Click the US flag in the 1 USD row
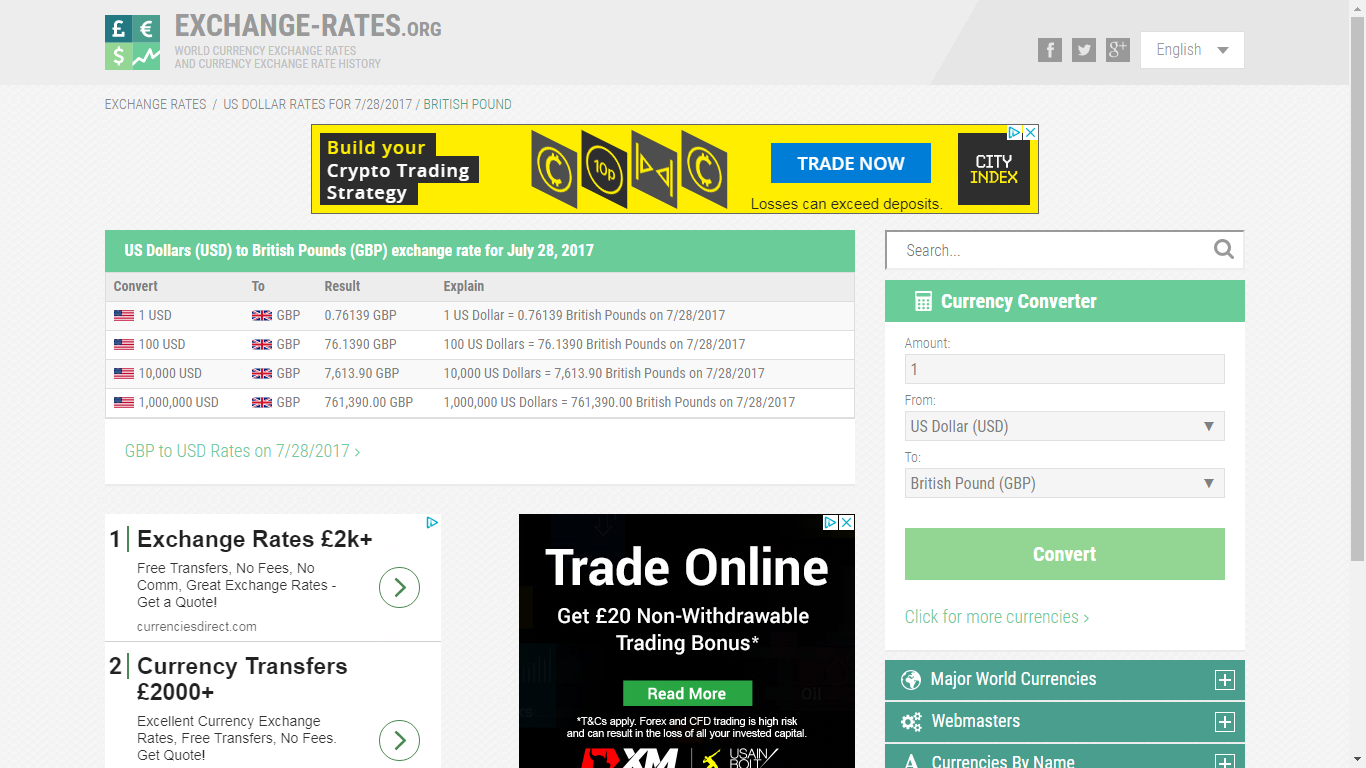 (x=124, y=315)
